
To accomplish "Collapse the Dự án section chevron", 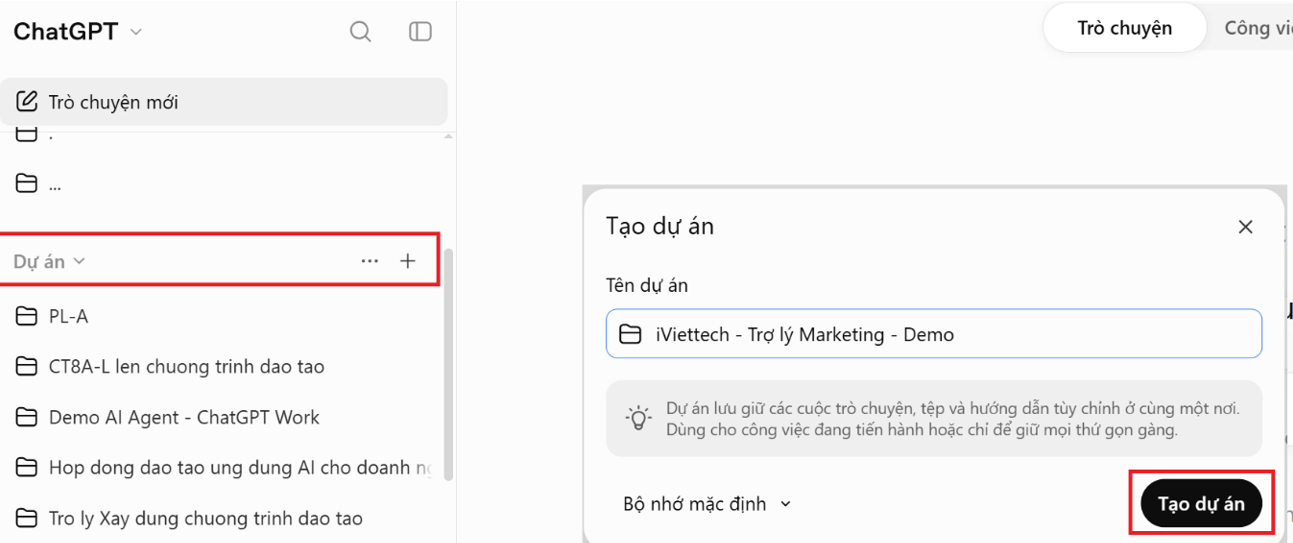I will click(x=79, y=261).
